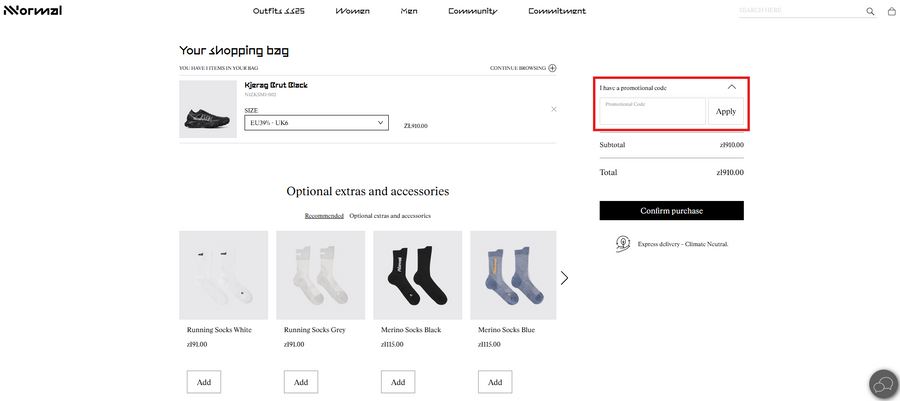Open the Merino Socks Blue thumbnail

514,275
